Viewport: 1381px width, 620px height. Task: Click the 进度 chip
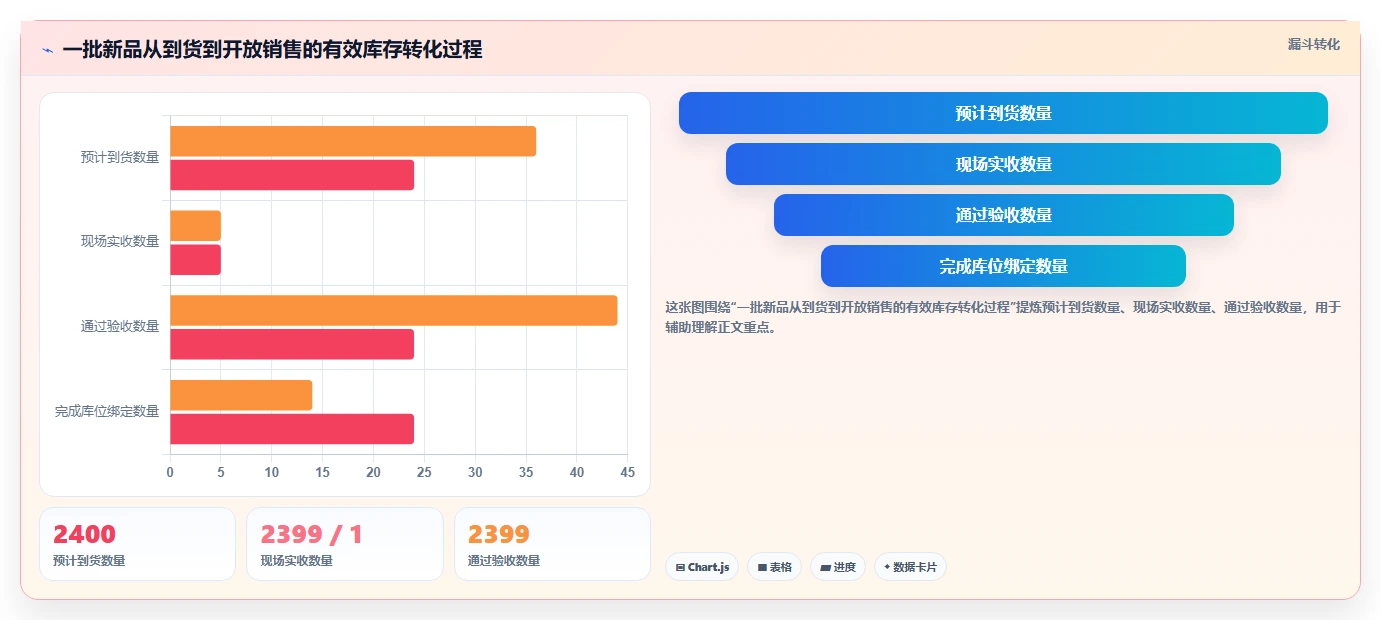click(838, 567)
